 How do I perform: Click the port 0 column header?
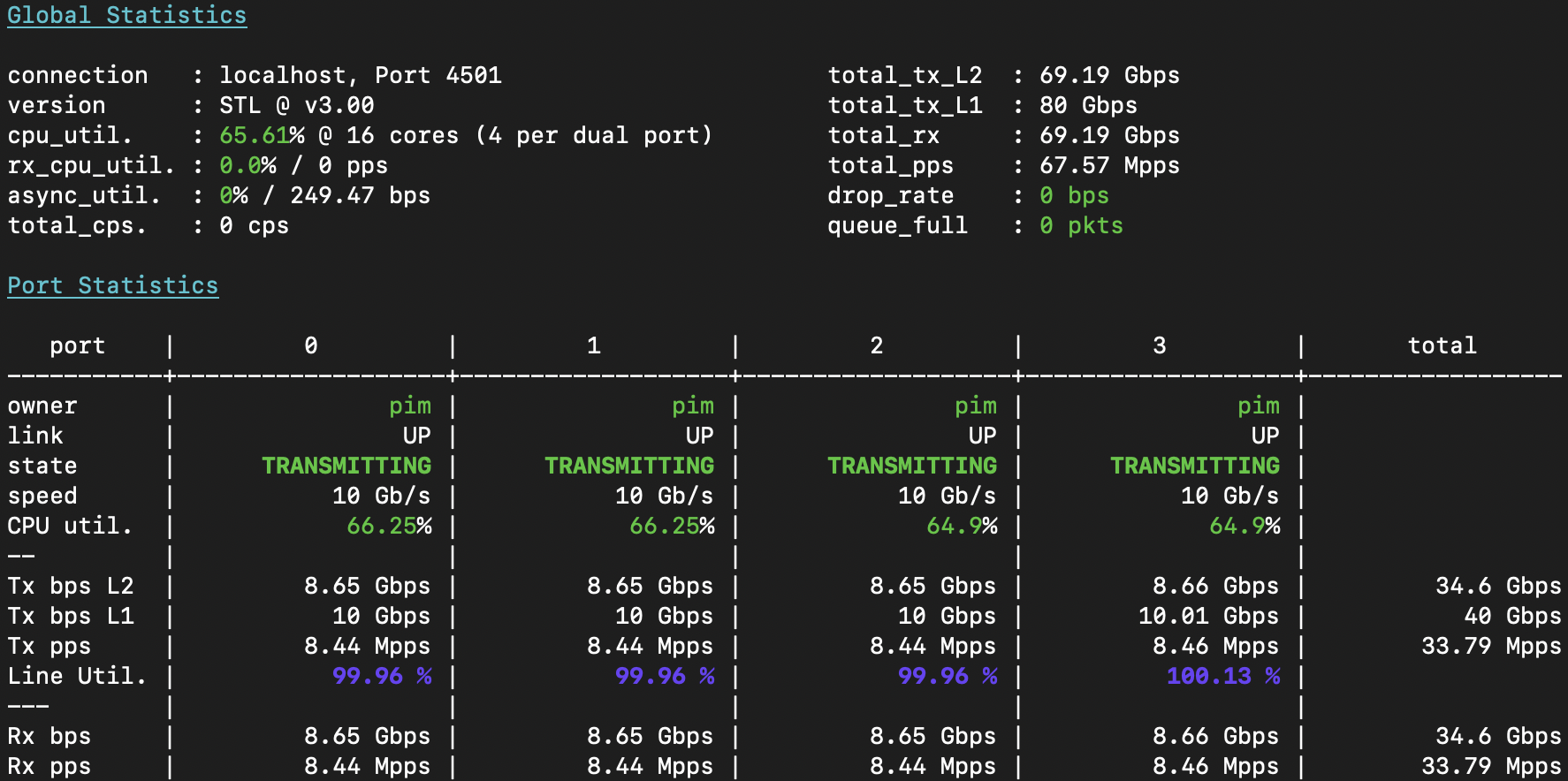coord(311,346)
